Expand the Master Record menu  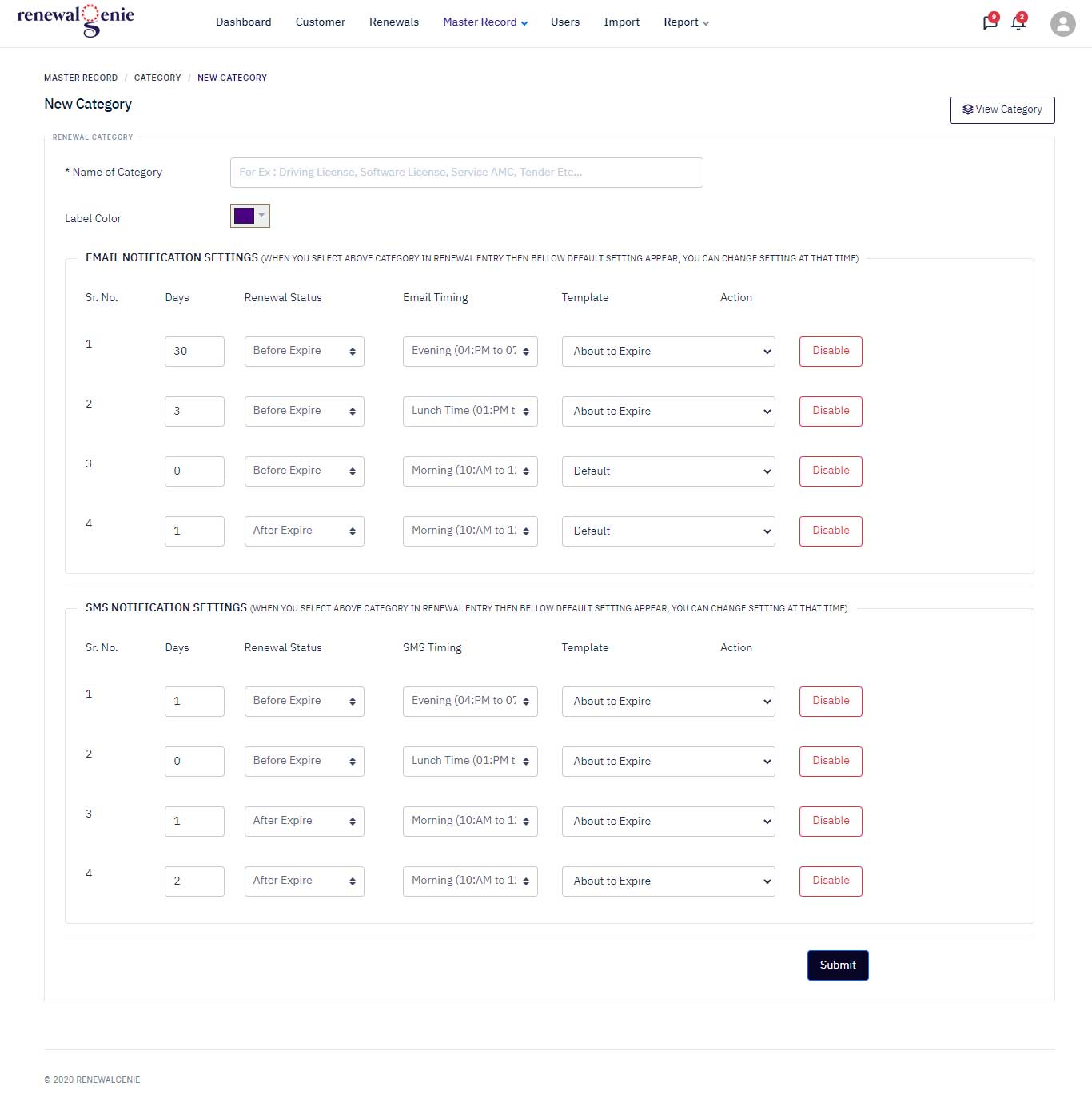[485, 22]
